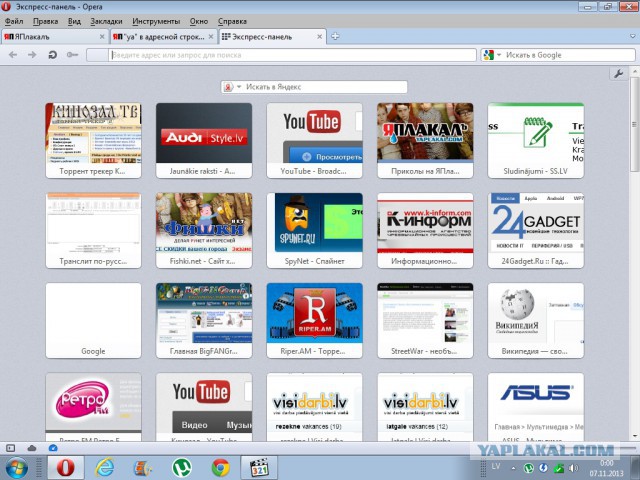Reload the page with the refresh icon
Image resolution: width=640 pixels, height=480 pixels.
[52, 55]
